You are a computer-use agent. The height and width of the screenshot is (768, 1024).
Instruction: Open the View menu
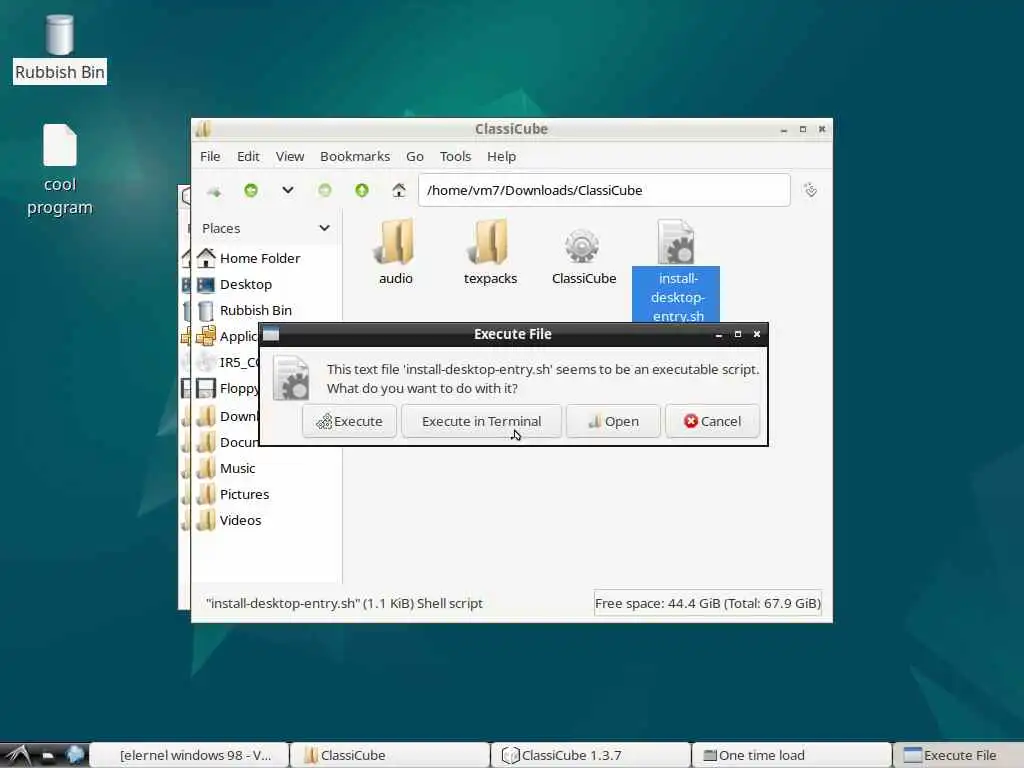[289, 156]
